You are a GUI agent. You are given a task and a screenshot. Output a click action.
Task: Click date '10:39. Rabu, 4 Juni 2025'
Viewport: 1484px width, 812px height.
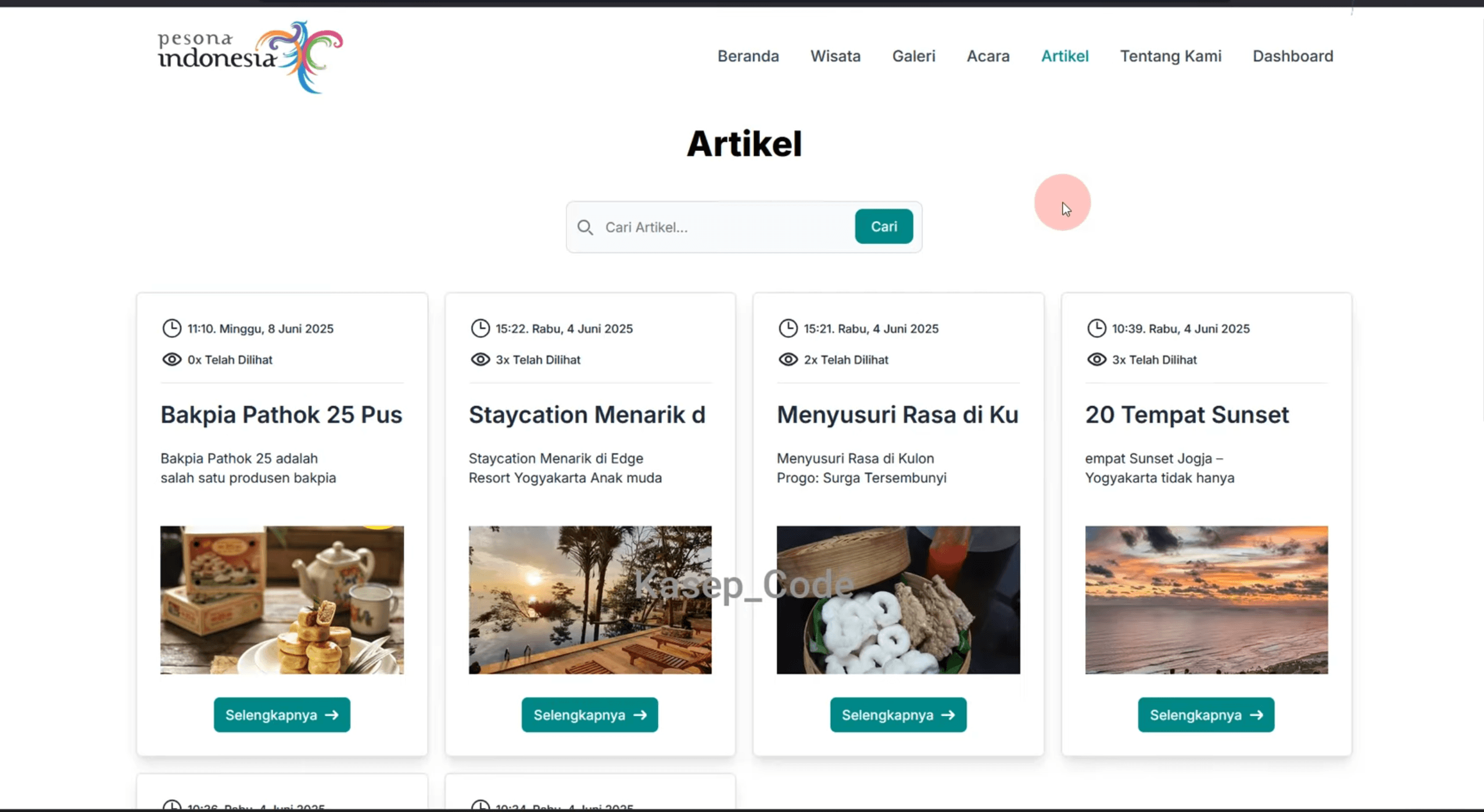[x=1181, y=329]
